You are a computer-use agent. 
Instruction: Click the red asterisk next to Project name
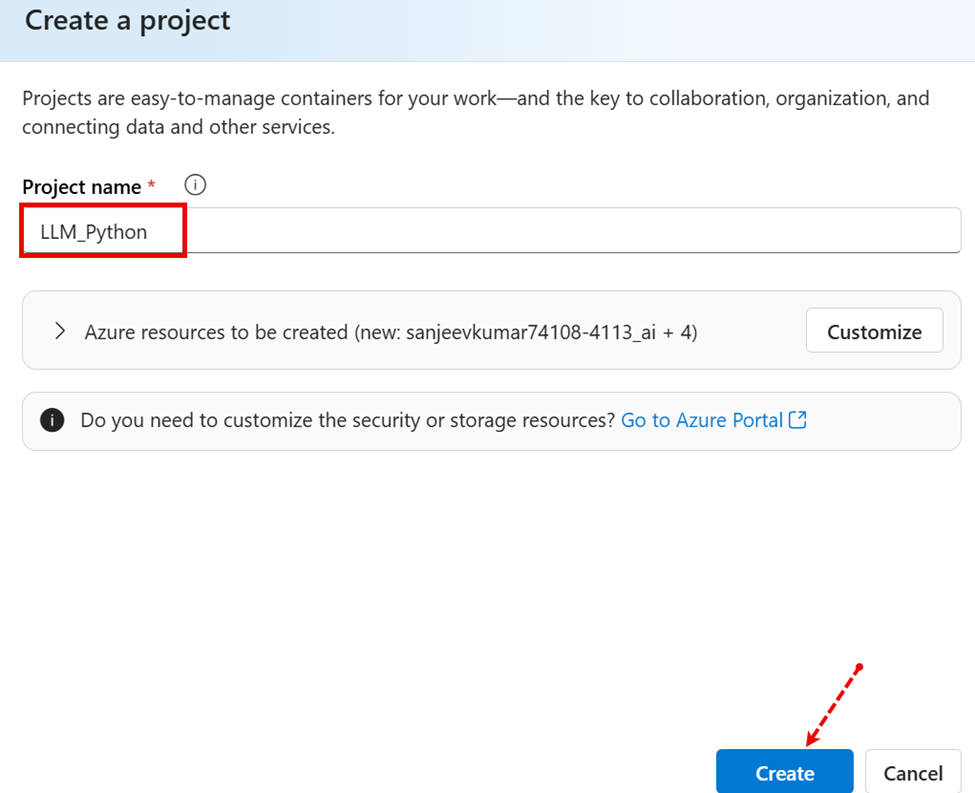click(151, 185)
